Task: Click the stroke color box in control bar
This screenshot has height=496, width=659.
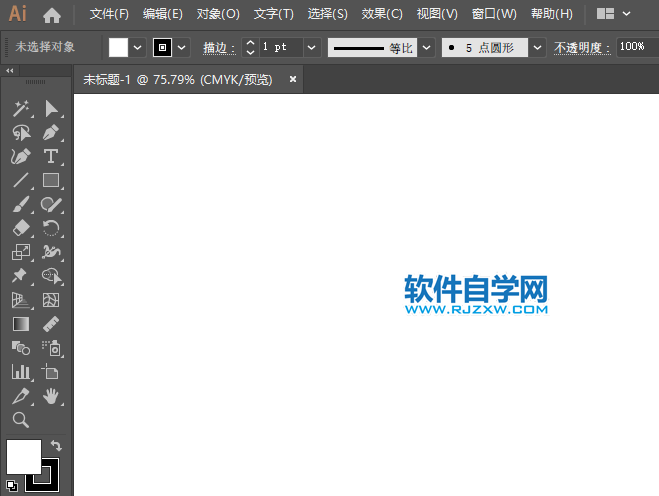Action: (162, 47)
